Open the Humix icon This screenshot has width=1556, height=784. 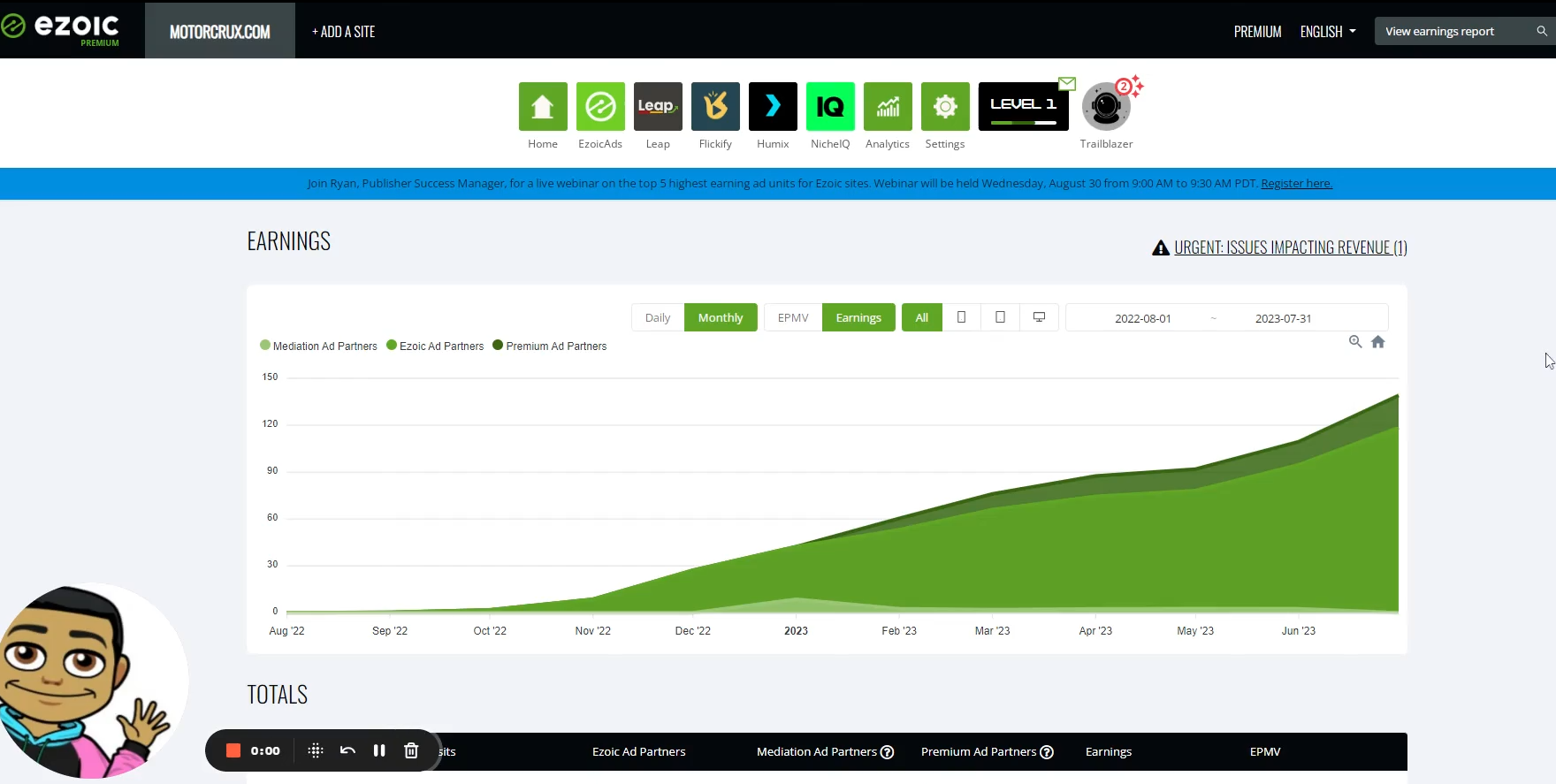point(773,106)
